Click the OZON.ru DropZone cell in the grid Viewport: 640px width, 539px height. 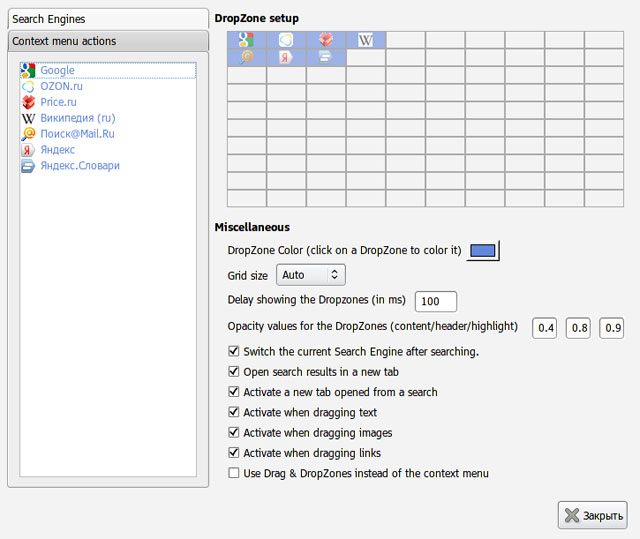[286, 40]
